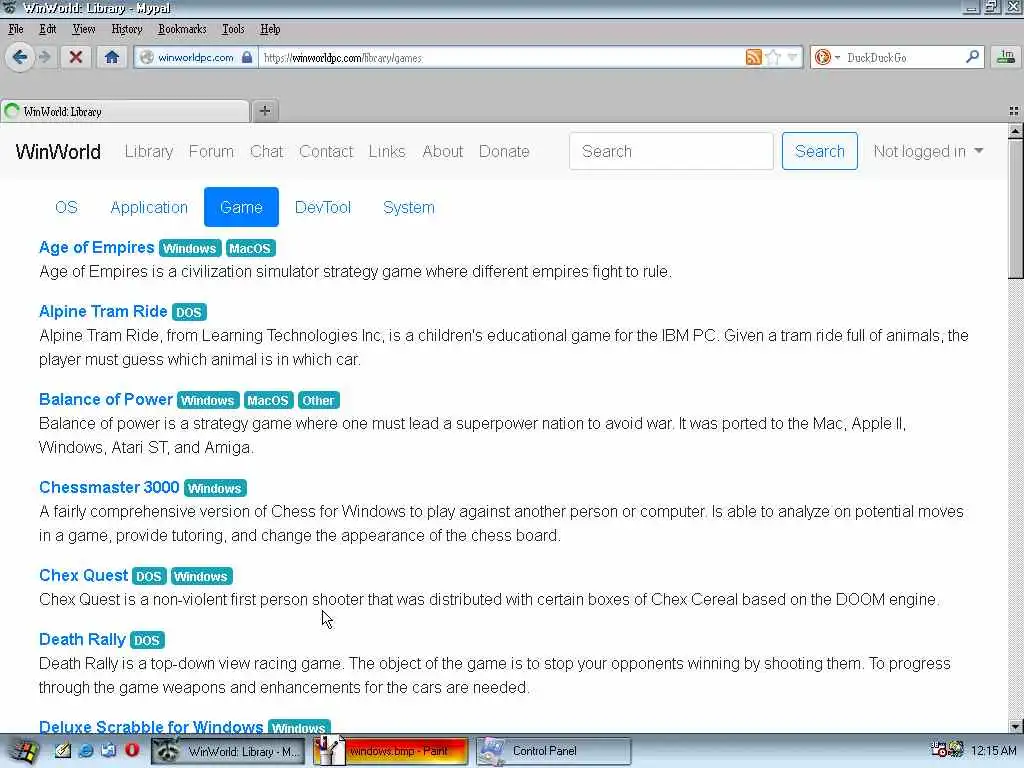Screen dimensions: 1024x768
Task: Open the Chessmaster 3000 entry
Action: point(109,487)
